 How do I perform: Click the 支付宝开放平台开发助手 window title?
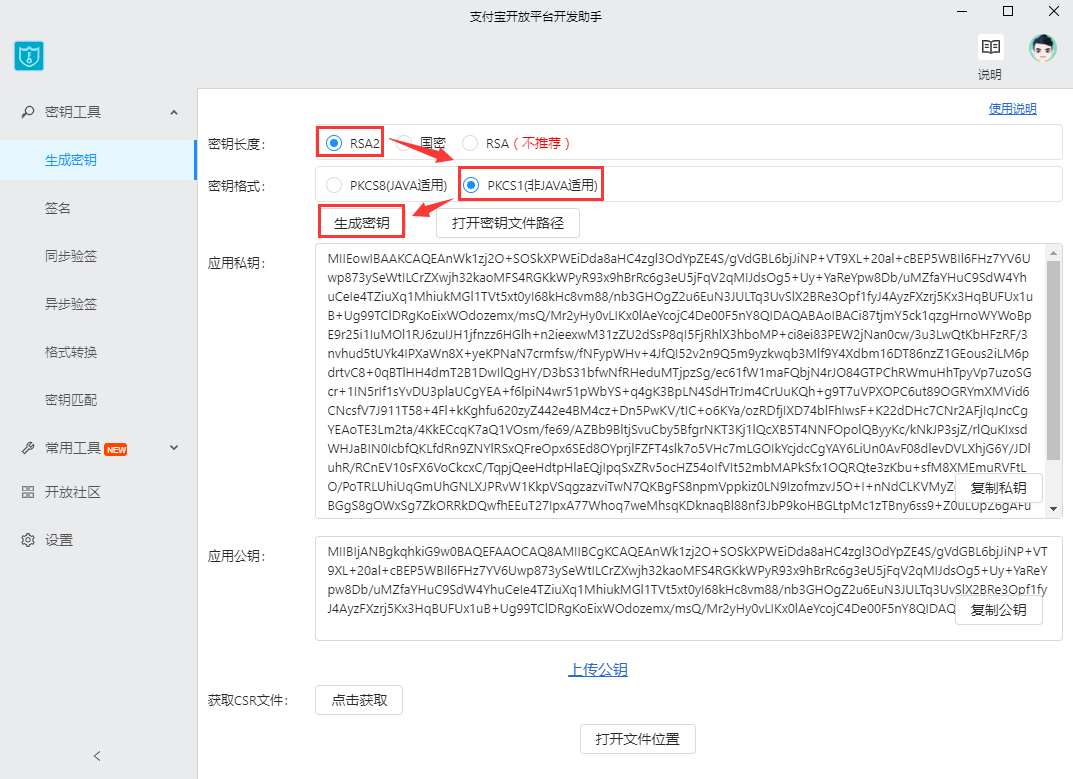click(536, 17)
